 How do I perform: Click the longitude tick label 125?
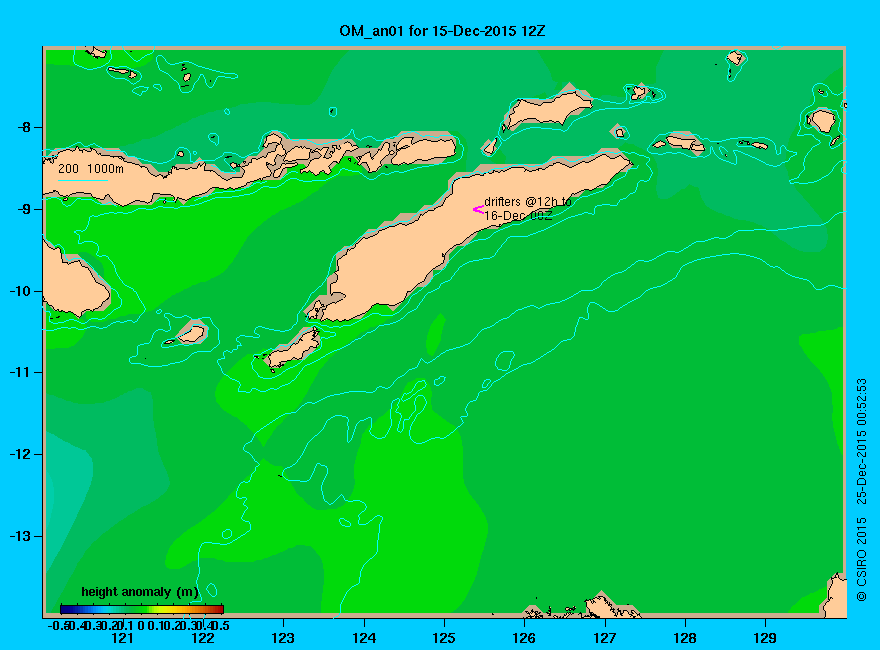444,638
